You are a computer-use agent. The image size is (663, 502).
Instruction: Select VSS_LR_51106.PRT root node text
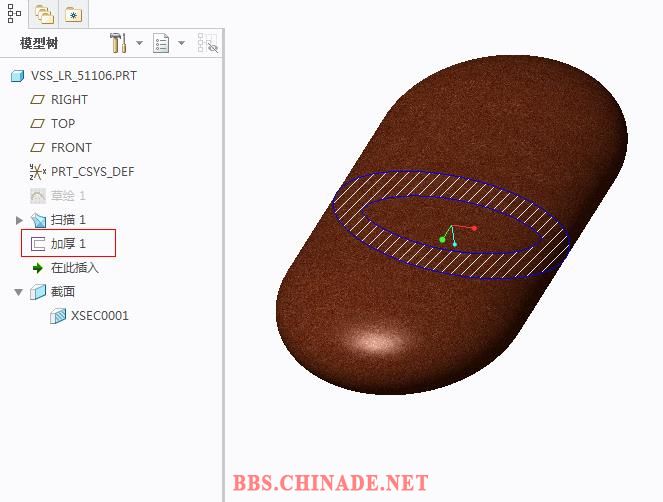pos(84,76)
